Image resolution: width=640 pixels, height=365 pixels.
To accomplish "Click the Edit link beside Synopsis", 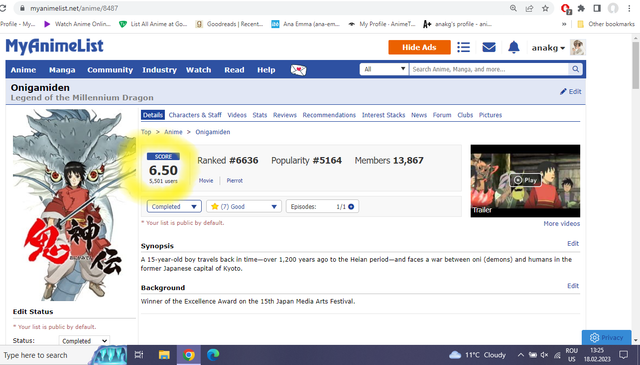I will coord(573,243).
